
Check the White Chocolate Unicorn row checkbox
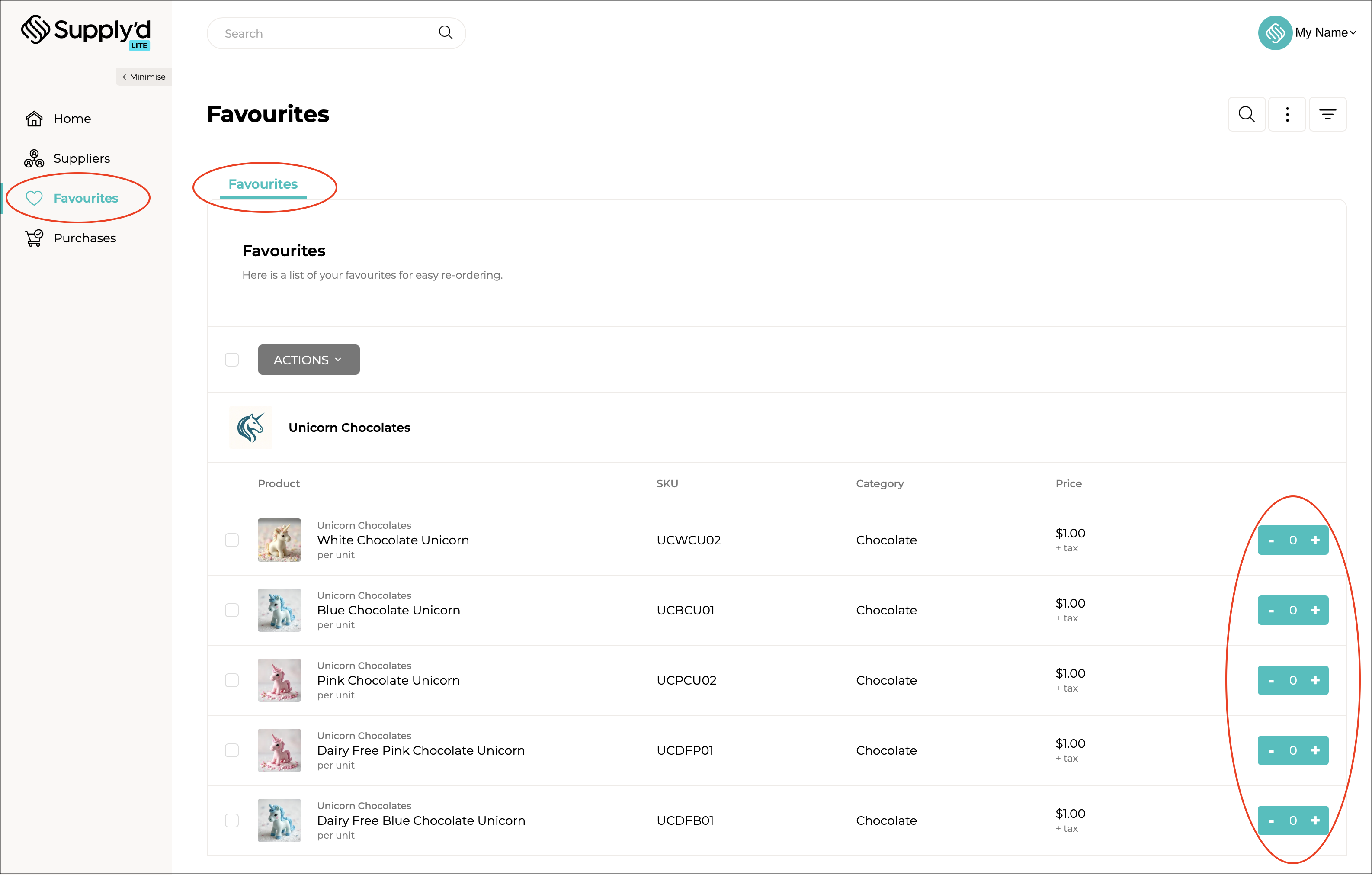click(x=232, y=540)
